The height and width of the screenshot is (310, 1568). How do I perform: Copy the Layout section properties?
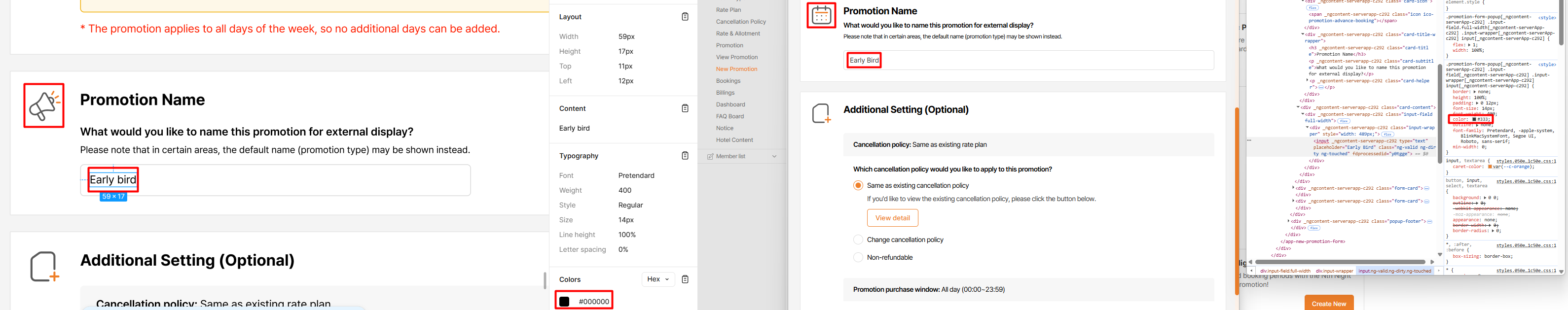pyautogui.click(x=685, y=17)
